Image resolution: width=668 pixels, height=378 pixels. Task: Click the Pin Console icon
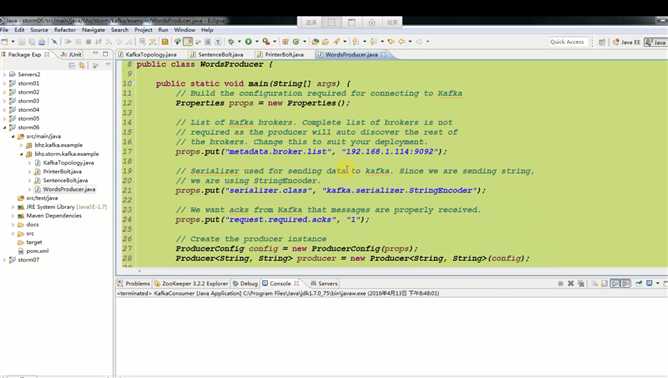click(639, 283)
